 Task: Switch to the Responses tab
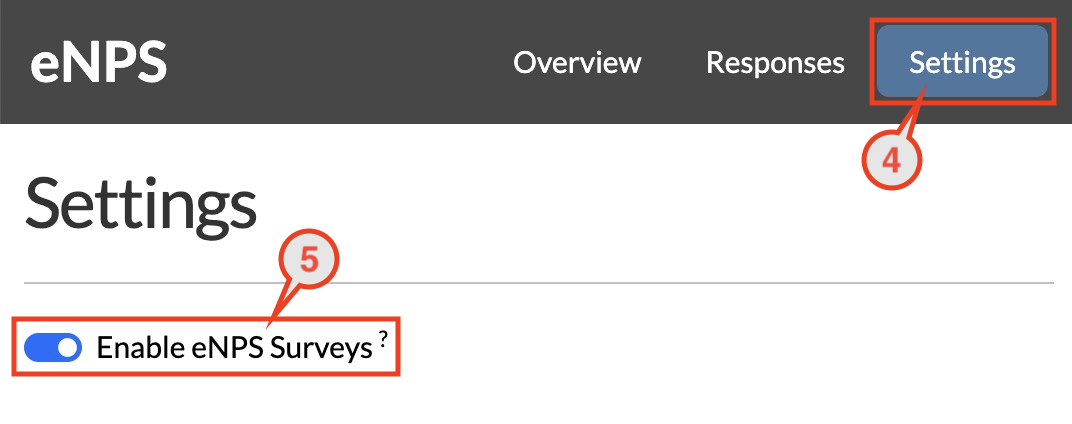tap(775, 63)
